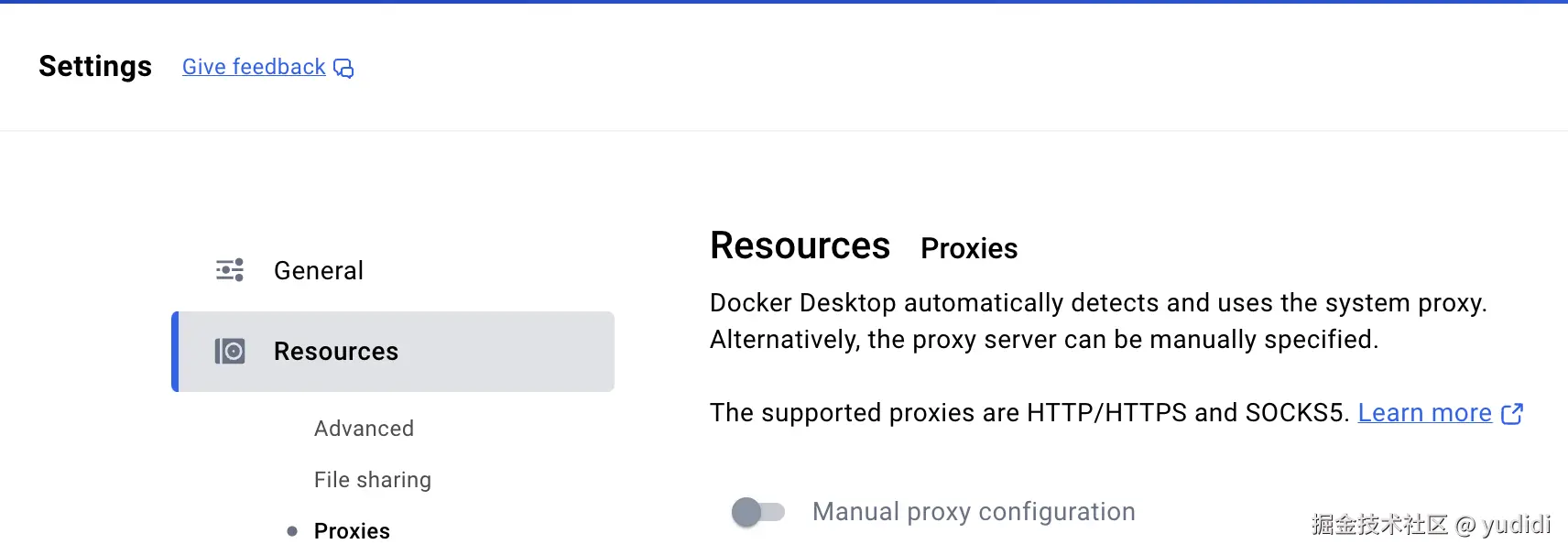Click the feedback speech bubble icon
This screenshot has width=1568, height=555.
pyautogui.click(x=343, y=69)
